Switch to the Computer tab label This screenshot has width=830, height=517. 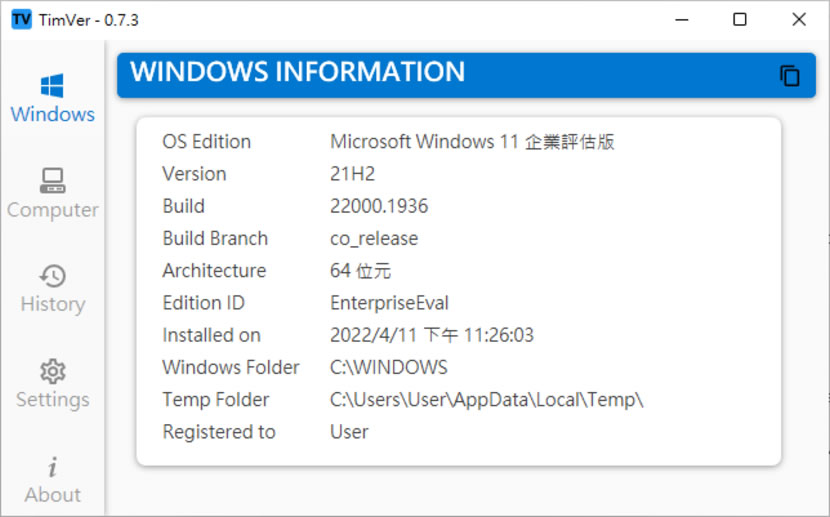click(x=52, y=210)
